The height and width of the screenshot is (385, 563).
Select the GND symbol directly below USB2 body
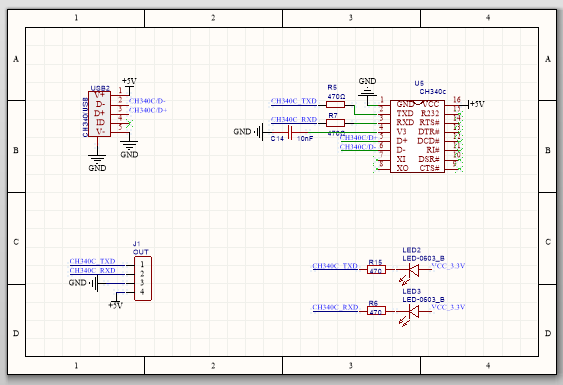point(97,163)
